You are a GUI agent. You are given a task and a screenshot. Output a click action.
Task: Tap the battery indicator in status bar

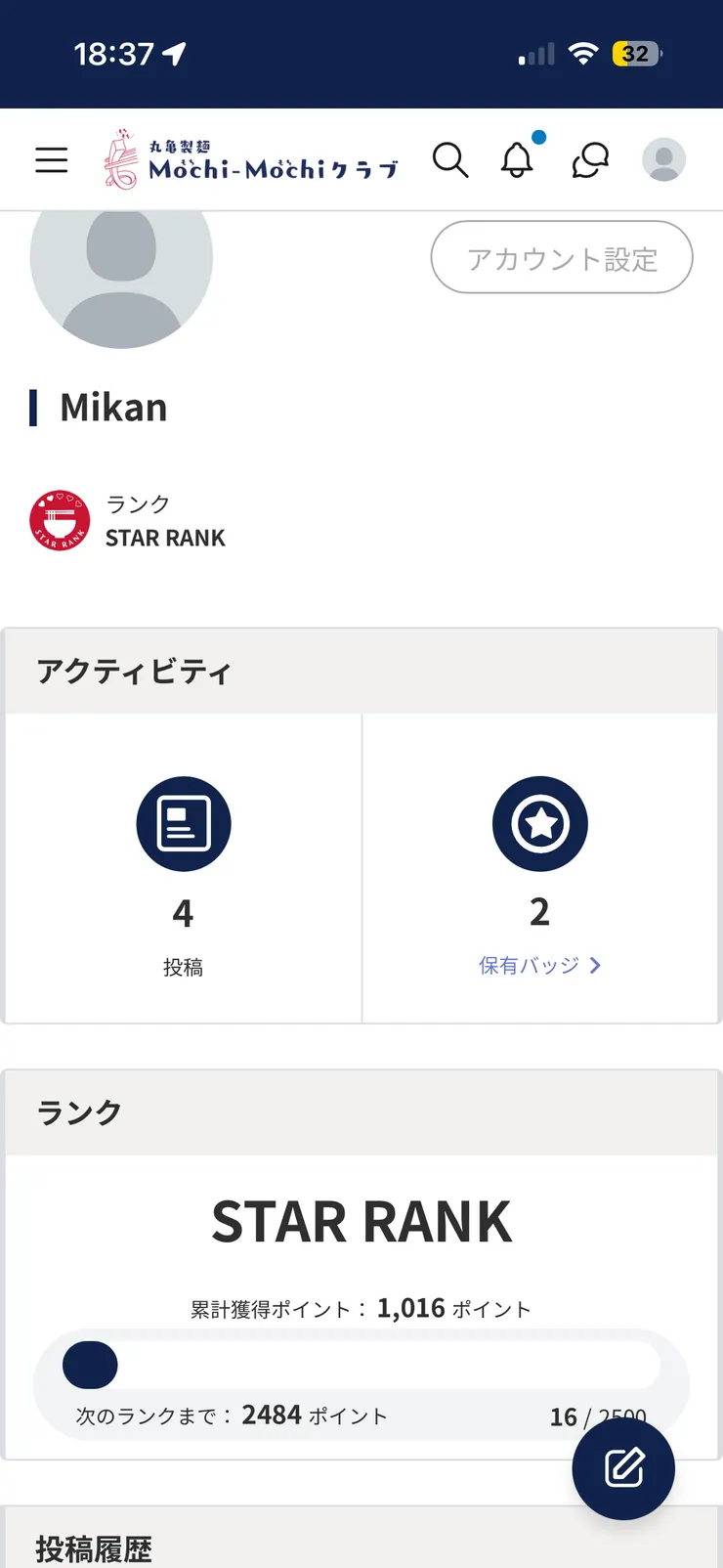pyautogui.click(x=636, y=54)
